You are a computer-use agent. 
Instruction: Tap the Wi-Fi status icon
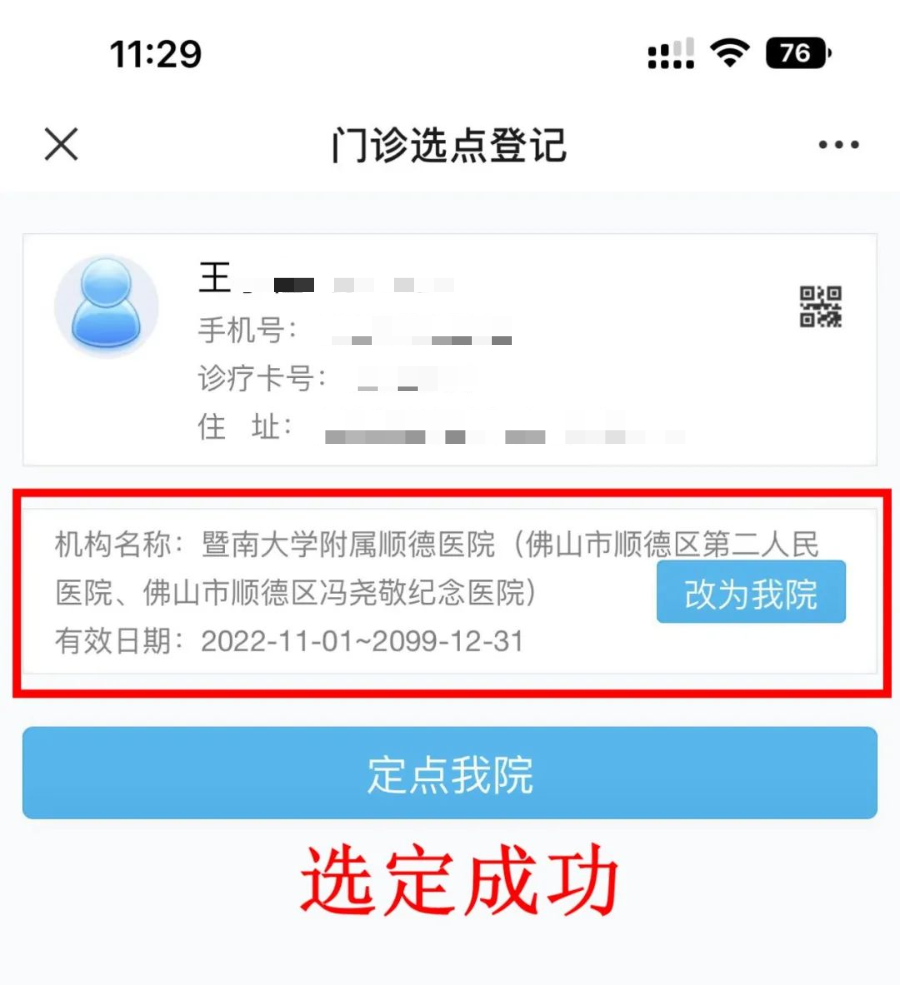point(729,53)
